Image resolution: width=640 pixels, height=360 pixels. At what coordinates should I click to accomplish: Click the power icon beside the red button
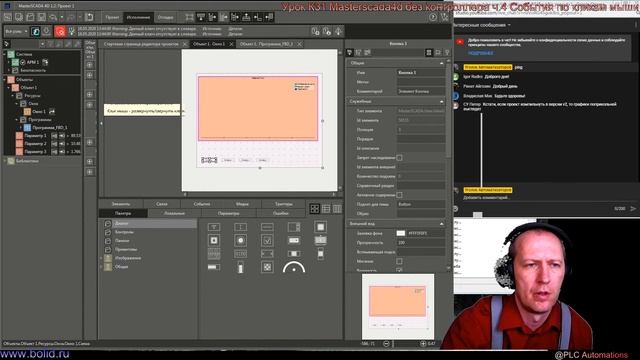(47, 31)
